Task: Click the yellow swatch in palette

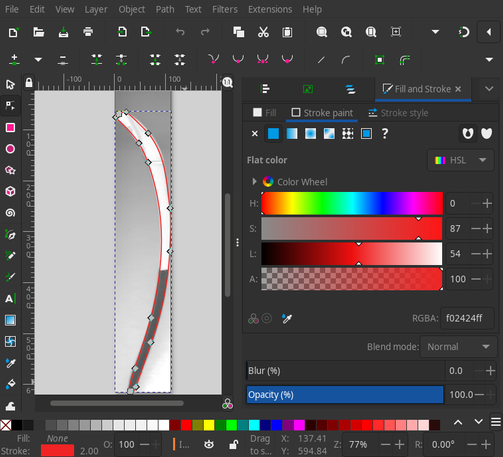Action: (x=209, y=425)
